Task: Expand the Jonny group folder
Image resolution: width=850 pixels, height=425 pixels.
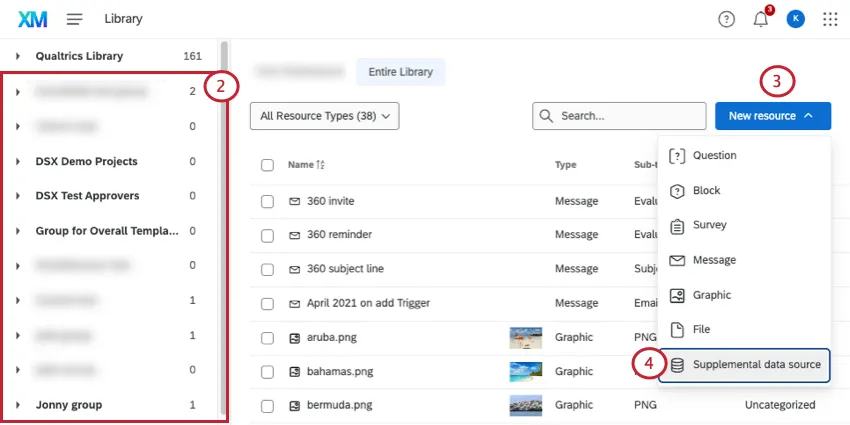Action: (18, 405)
